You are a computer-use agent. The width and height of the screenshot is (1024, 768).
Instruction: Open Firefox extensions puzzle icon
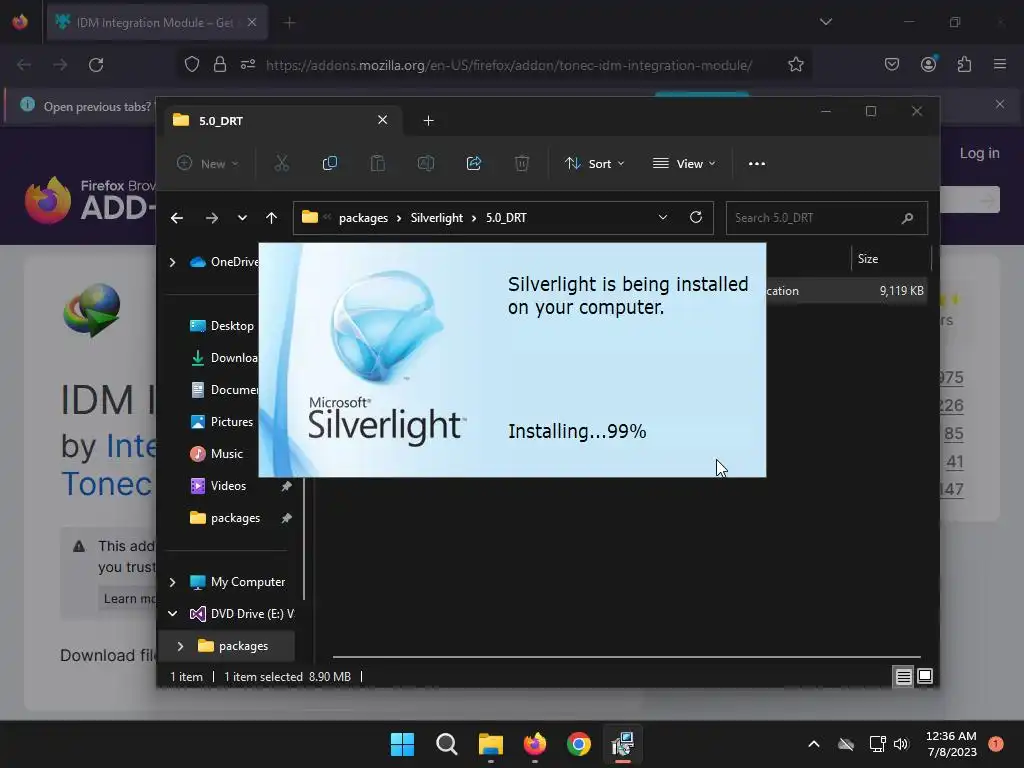point(964,64)
